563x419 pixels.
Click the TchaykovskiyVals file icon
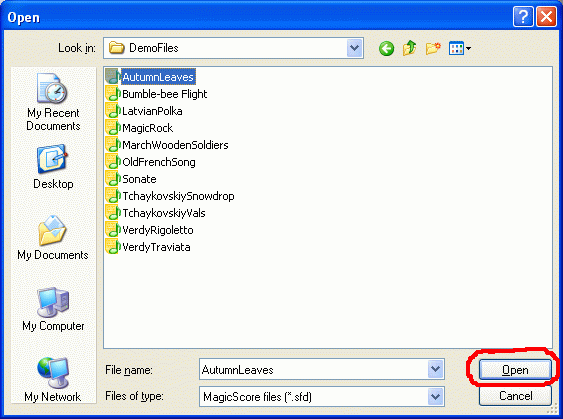coord(113,213)
